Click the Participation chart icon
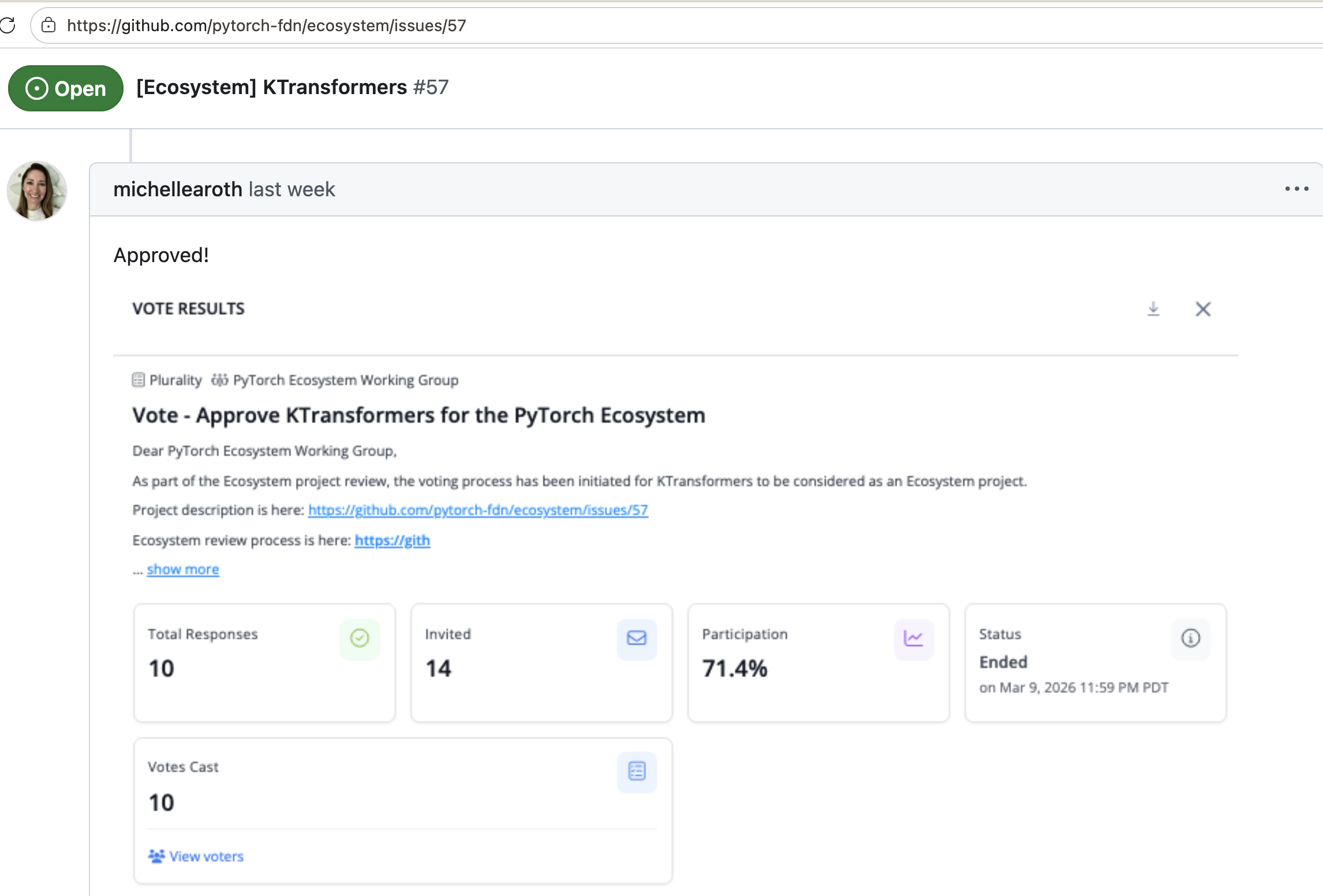The image size is (1323, 896). [914, 639]
